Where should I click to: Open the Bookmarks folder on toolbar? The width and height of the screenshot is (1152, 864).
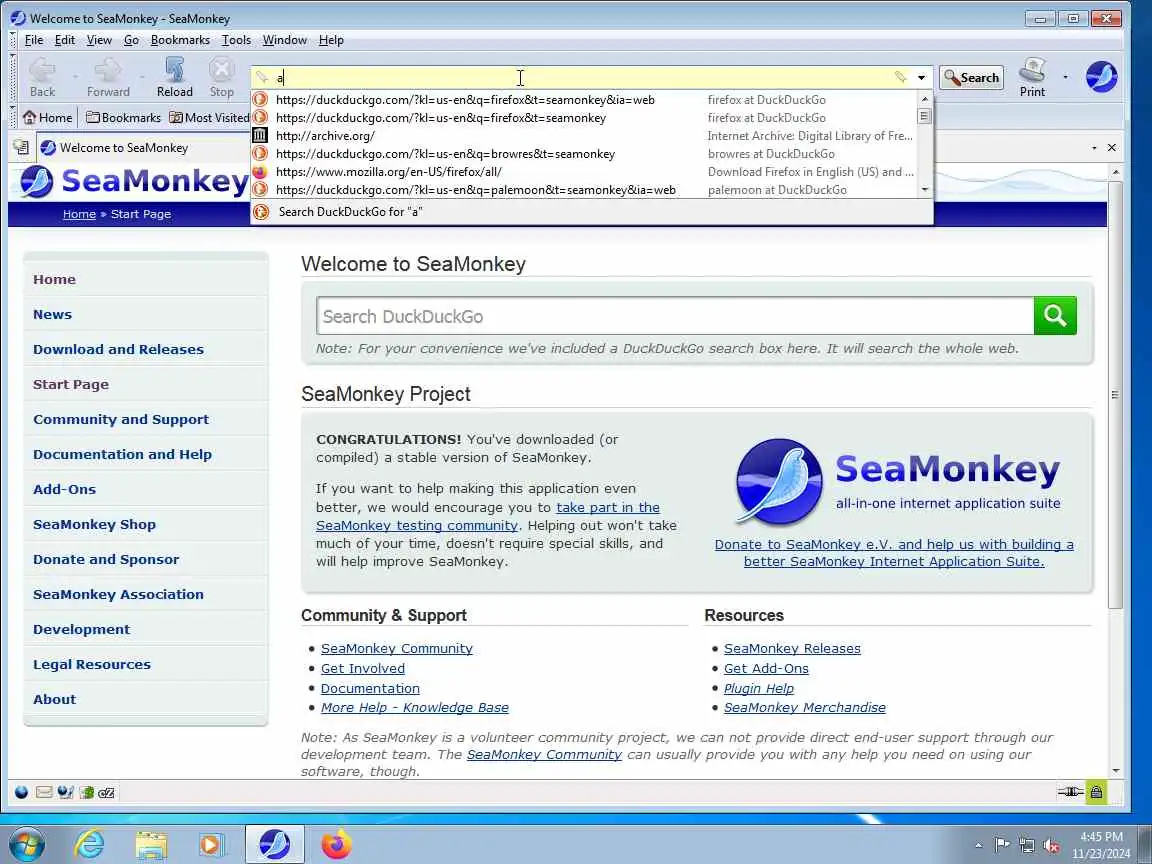pyautogui.click(x=123, y=118)
